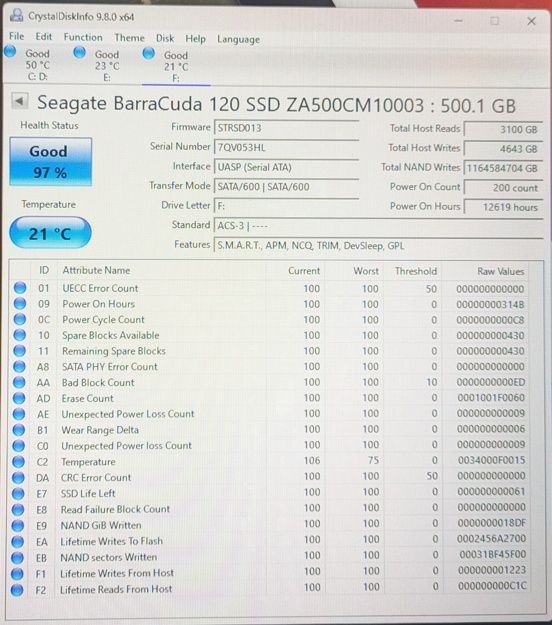Click the Power On Hours value 12619 hours
Viewport: 552px width, 625px height.
(x=503, y=207)
